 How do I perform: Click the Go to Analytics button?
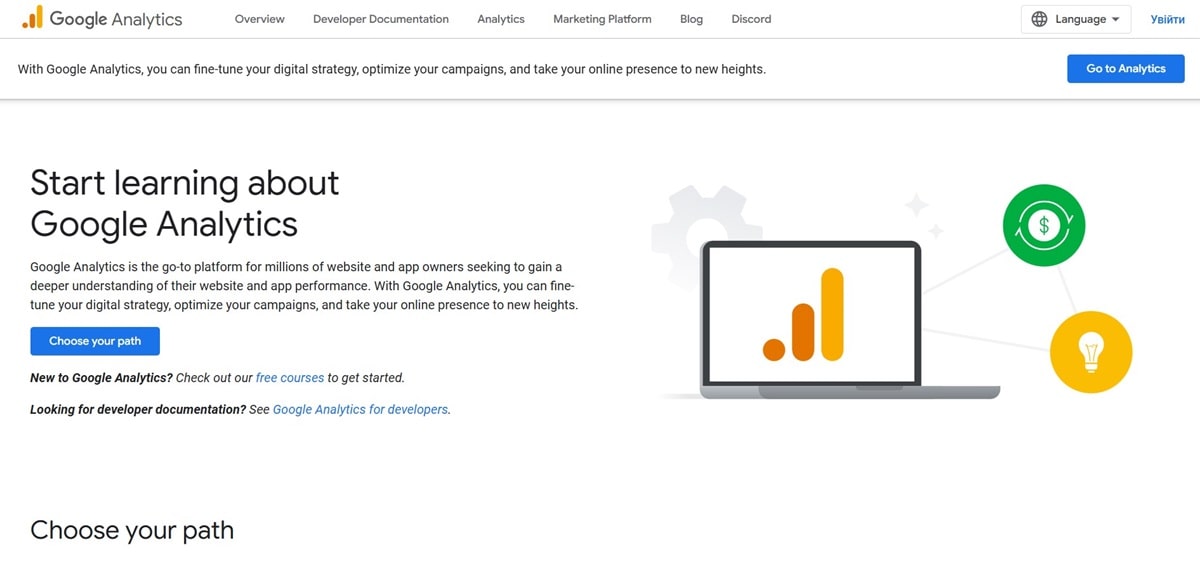(x=1126, y=68)
